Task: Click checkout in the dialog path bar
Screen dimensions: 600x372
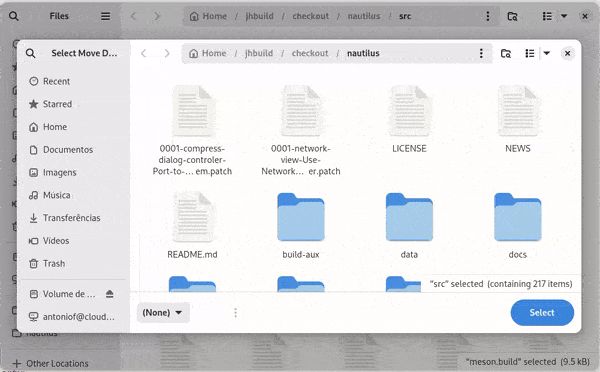Action: (310, 53)
